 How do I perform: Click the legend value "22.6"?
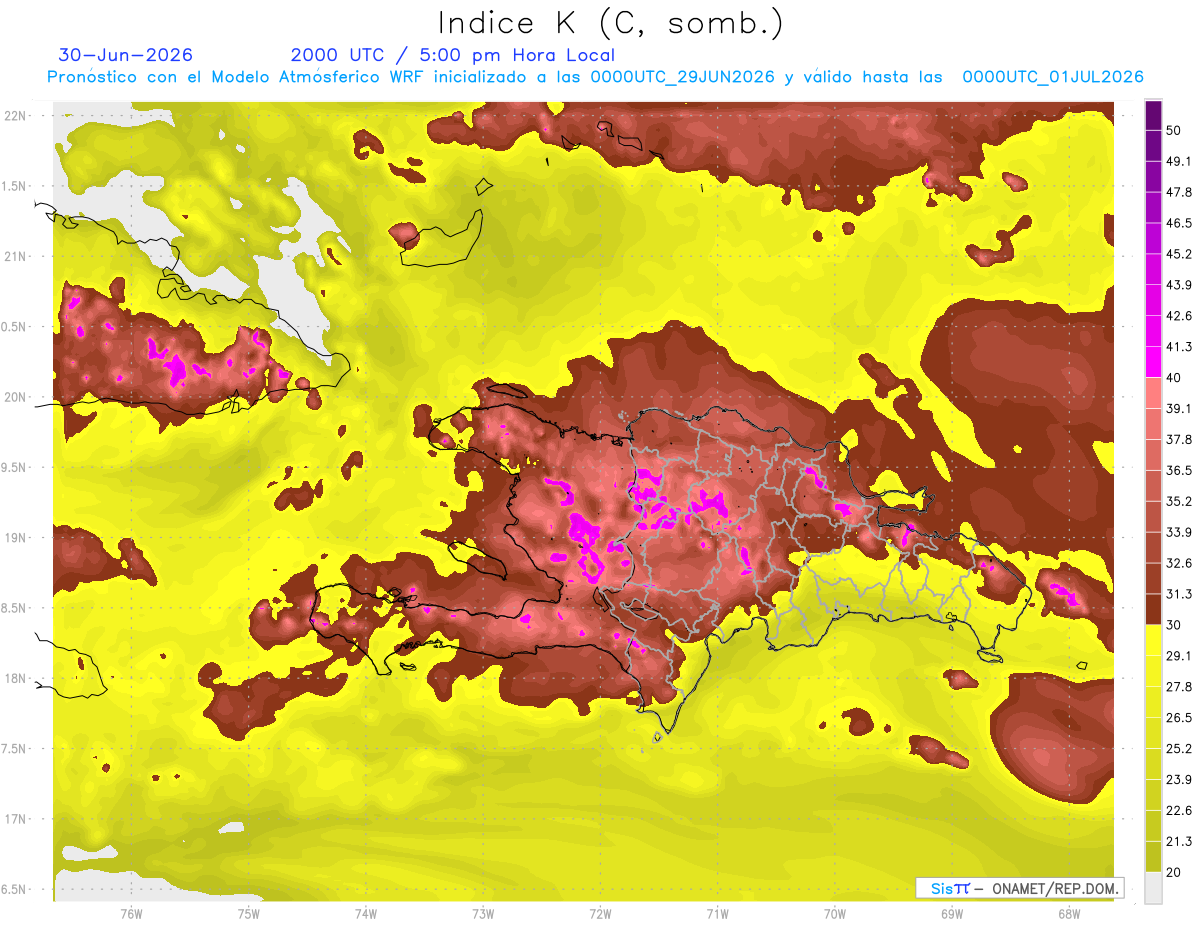click(x=1179, y=811)
